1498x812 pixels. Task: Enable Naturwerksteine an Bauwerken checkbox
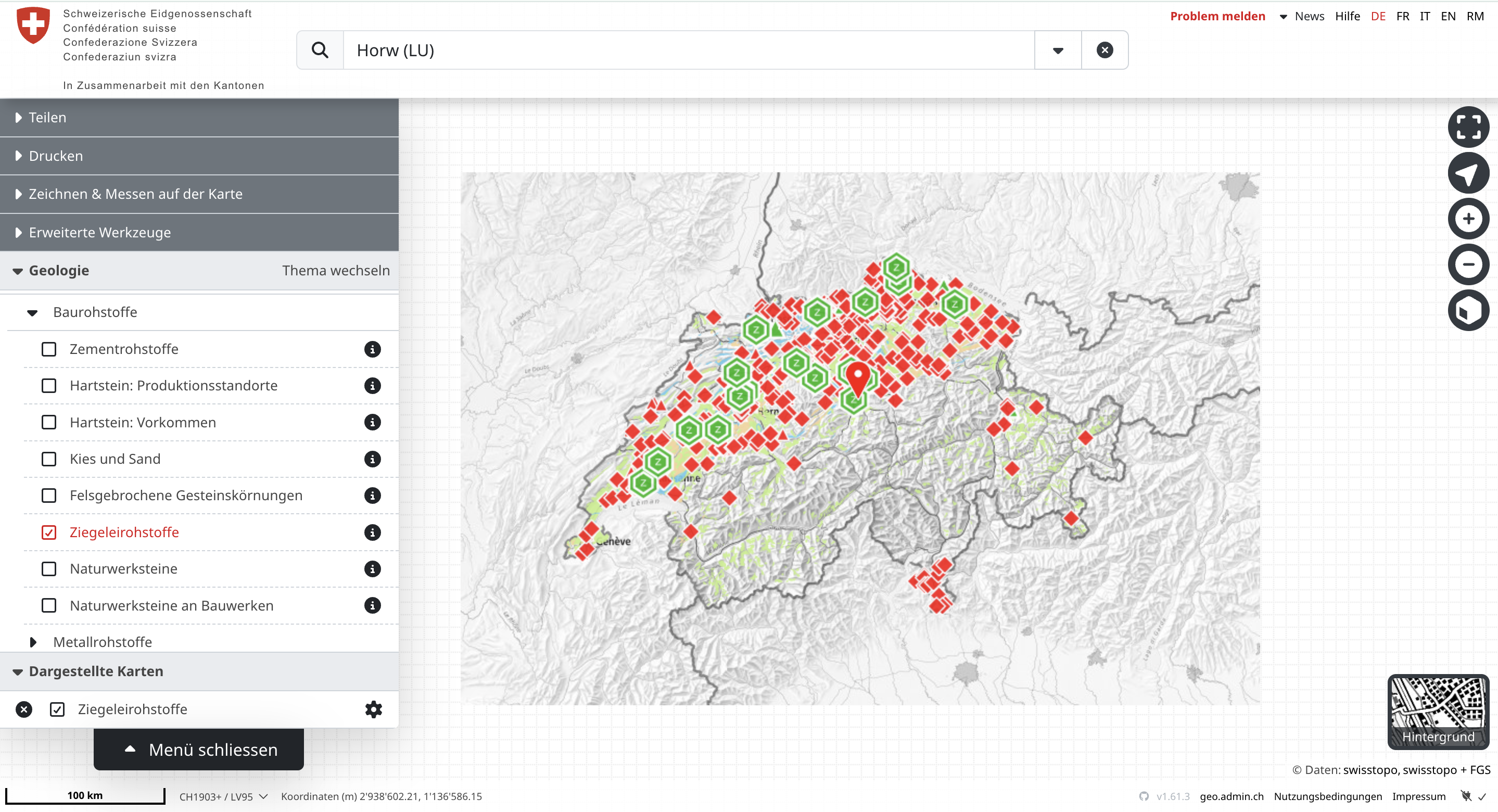(x=49, y=605)
